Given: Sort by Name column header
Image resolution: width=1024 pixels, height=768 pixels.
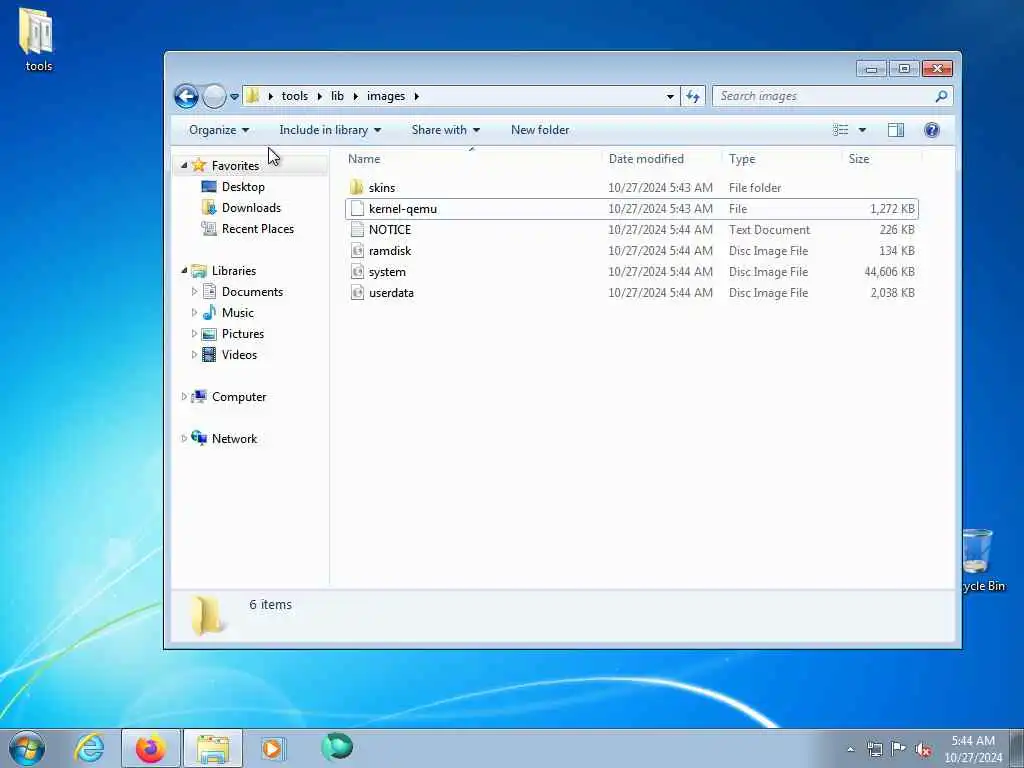Looking at the screenshot, I should (x=472, y=159).
